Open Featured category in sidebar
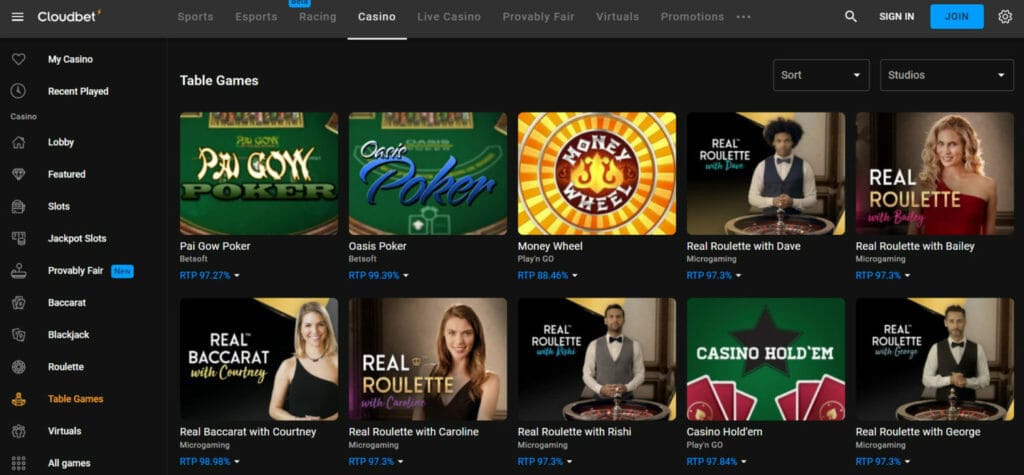1024x475 pixels. pyautogui.click(x=67, y=174)
